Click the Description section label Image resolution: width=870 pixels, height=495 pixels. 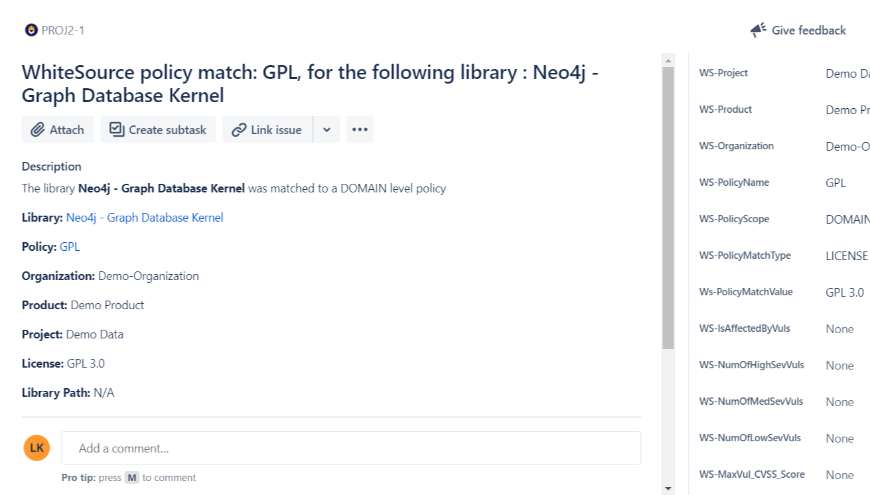pyautogui.click(x=52, y=166)
